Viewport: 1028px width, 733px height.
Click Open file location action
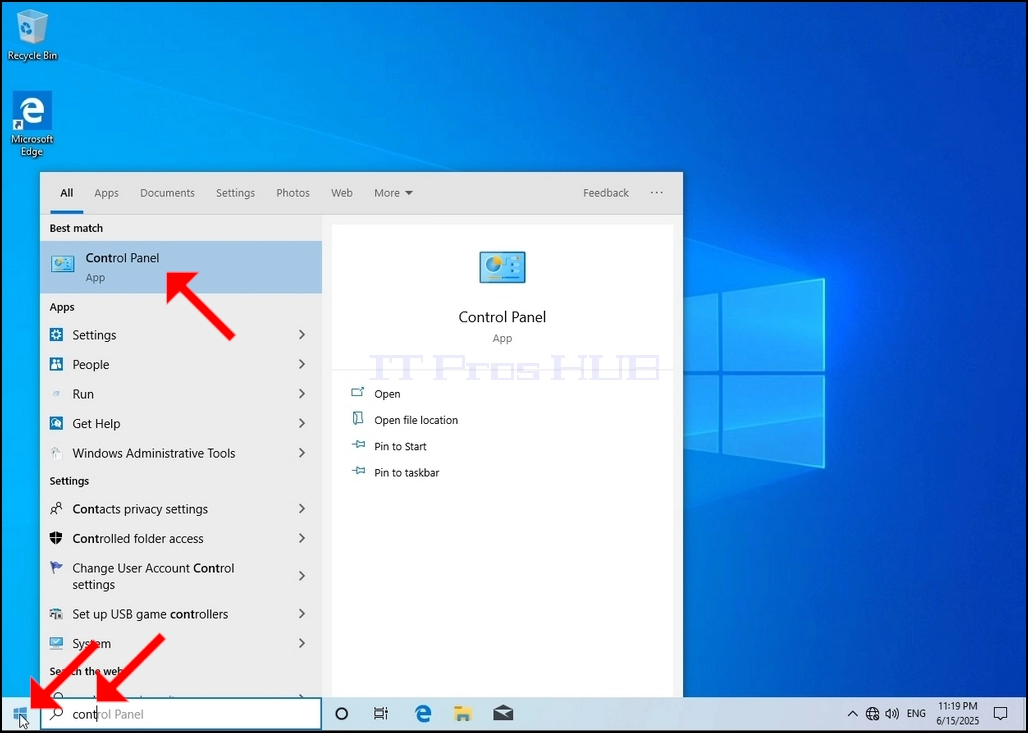pyautogui.click(x=405, y=420)
